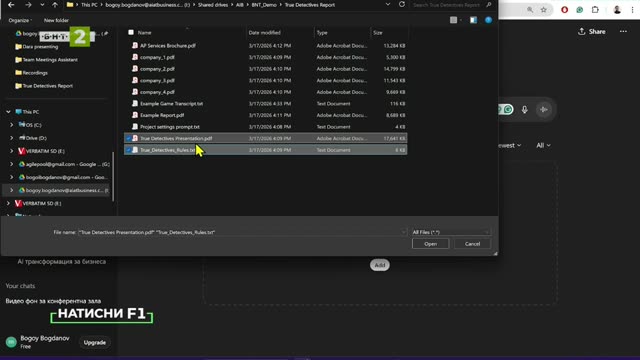Open browser Extensions puzzle icon
This screenshot has height=360, width=640.
click(595, 9)
